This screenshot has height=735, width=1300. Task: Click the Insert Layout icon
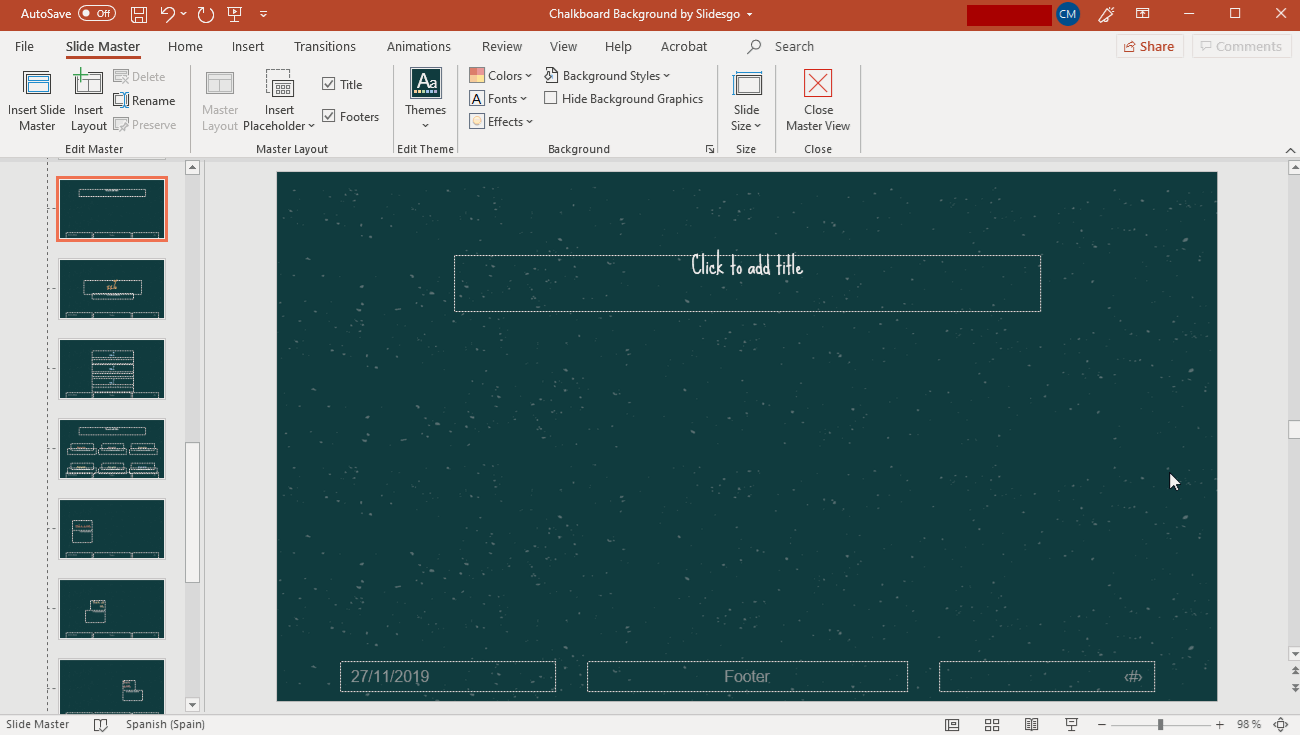88,84
